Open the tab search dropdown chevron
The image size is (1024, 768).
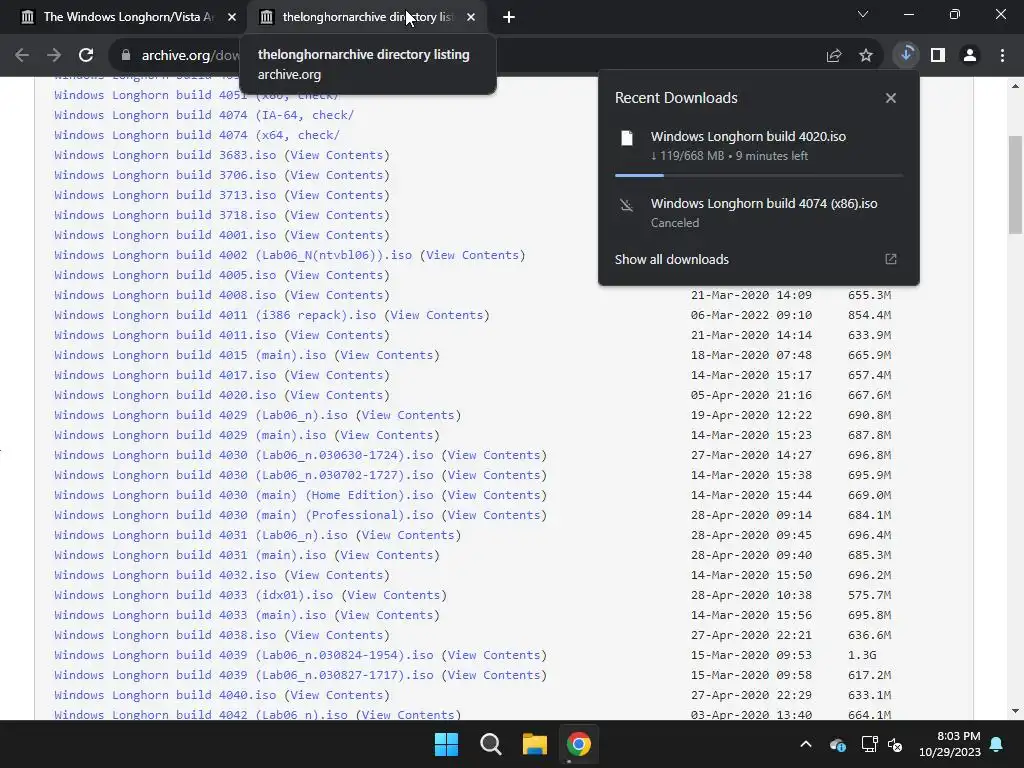click(863, 14)
